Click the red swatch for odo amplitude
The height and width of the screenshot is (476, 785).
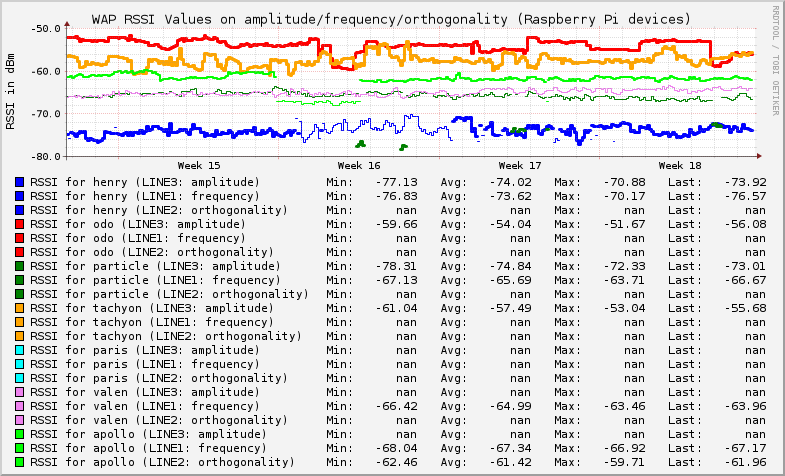tap(20, 224)
